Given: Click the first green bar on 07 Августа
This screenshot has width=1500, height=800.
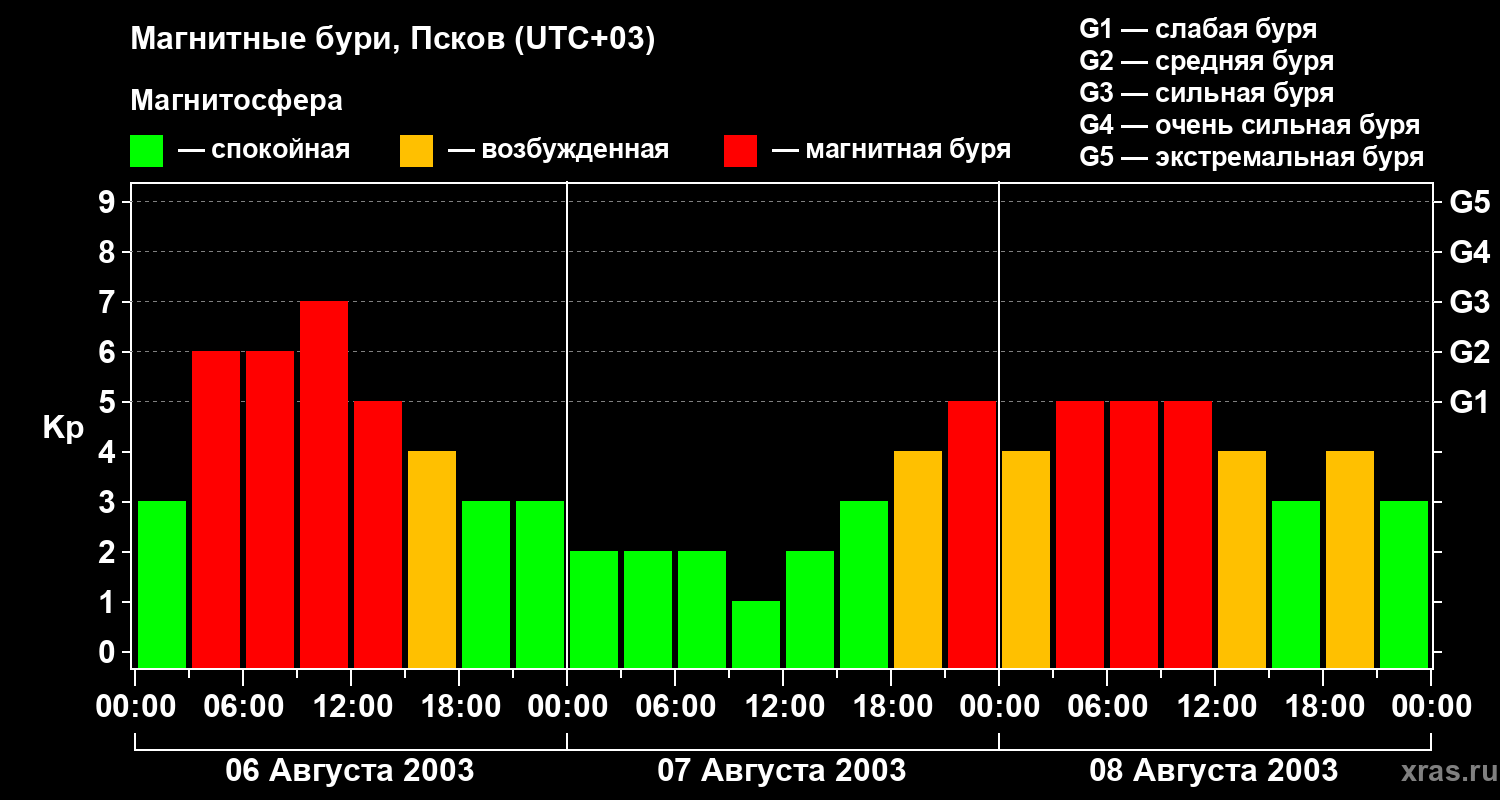Looking at the screenshot, I should [x=594, y=610].
